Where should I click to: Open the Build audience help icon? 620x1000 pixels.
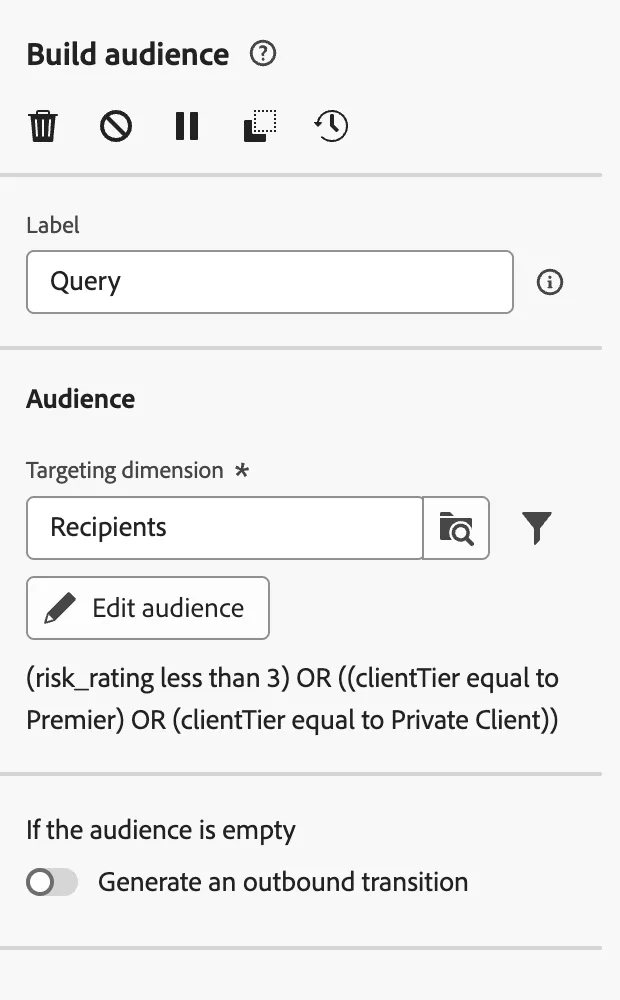pos(263,54)
